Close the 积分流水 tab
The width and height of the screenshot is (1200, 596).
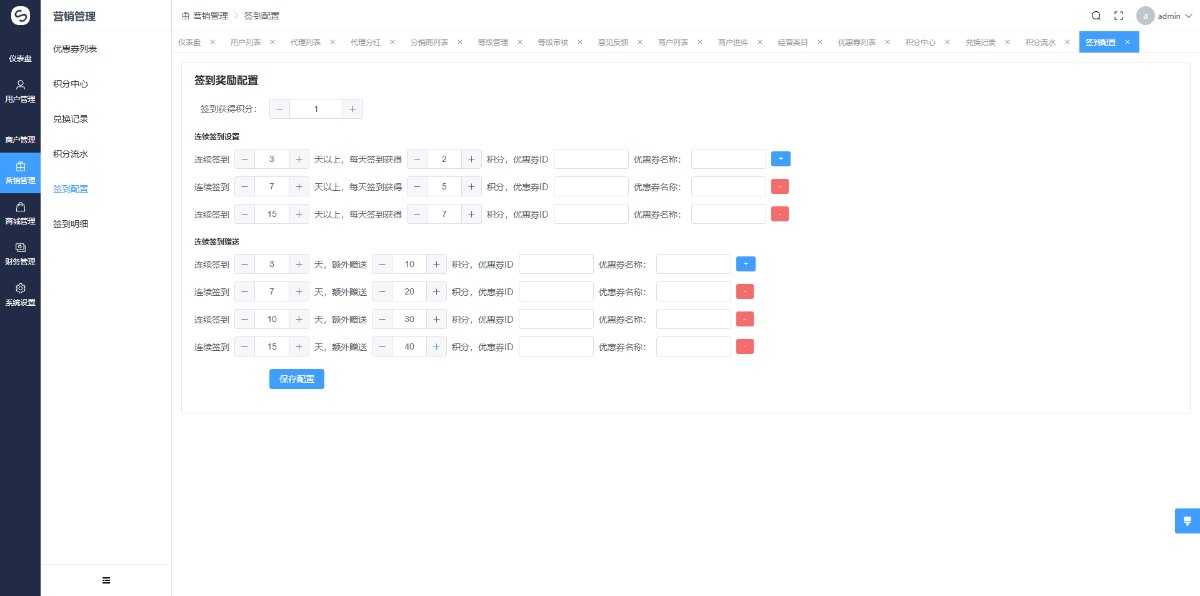[x=1068, y=42]
